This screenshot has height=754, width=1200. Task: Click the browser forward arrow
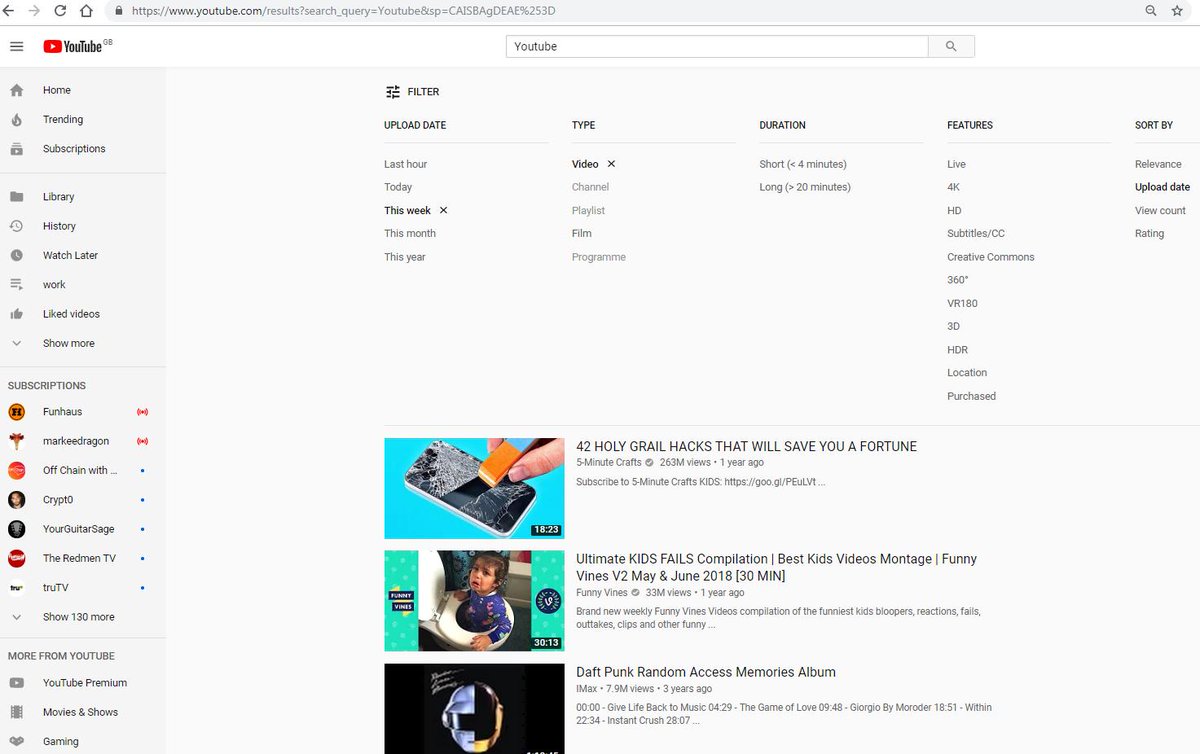pyautogui.click(x=35, y=10)
